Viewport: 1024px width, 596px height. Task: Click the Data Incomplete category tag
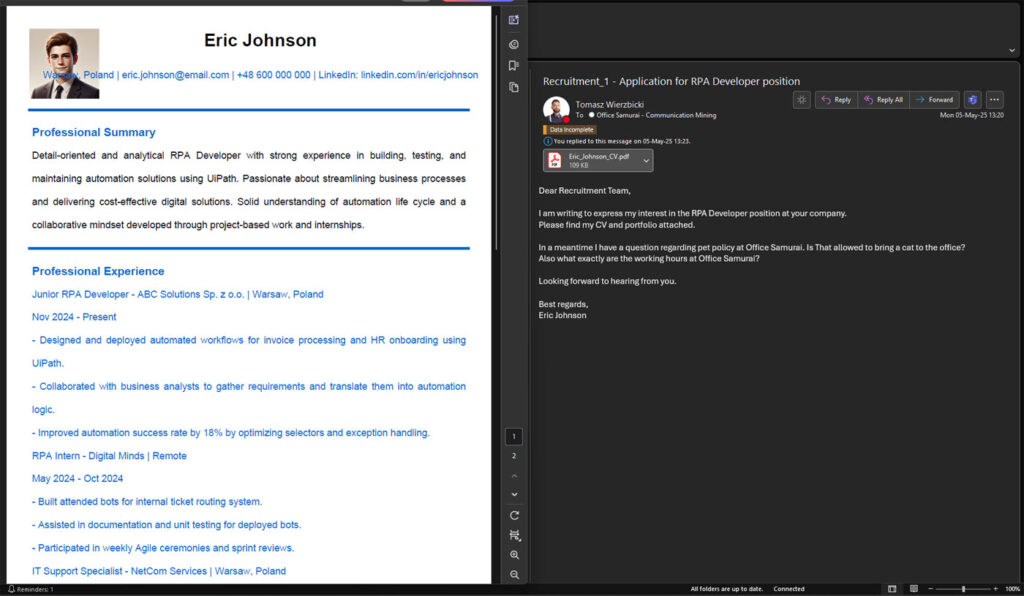pos(569,130)
